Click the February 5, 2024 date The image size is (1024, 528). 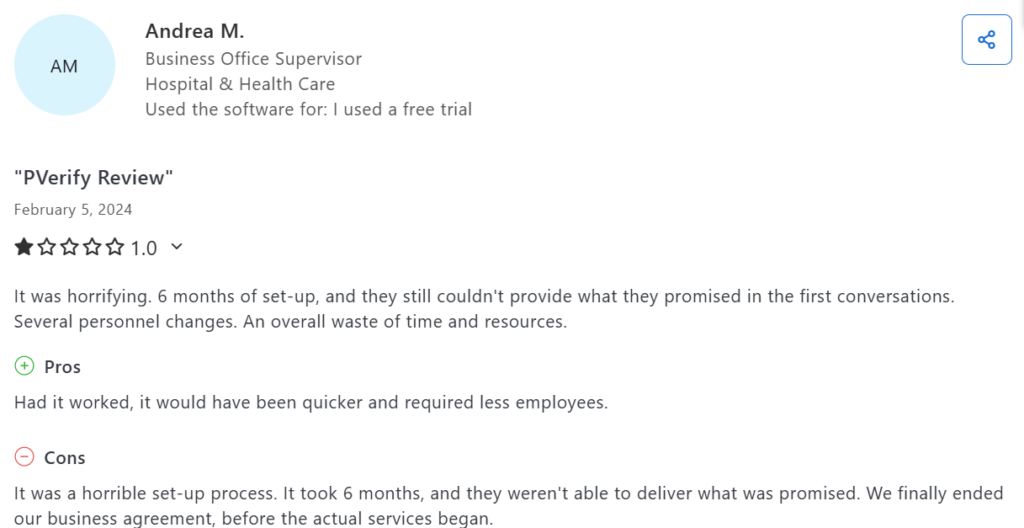point(73,210)
